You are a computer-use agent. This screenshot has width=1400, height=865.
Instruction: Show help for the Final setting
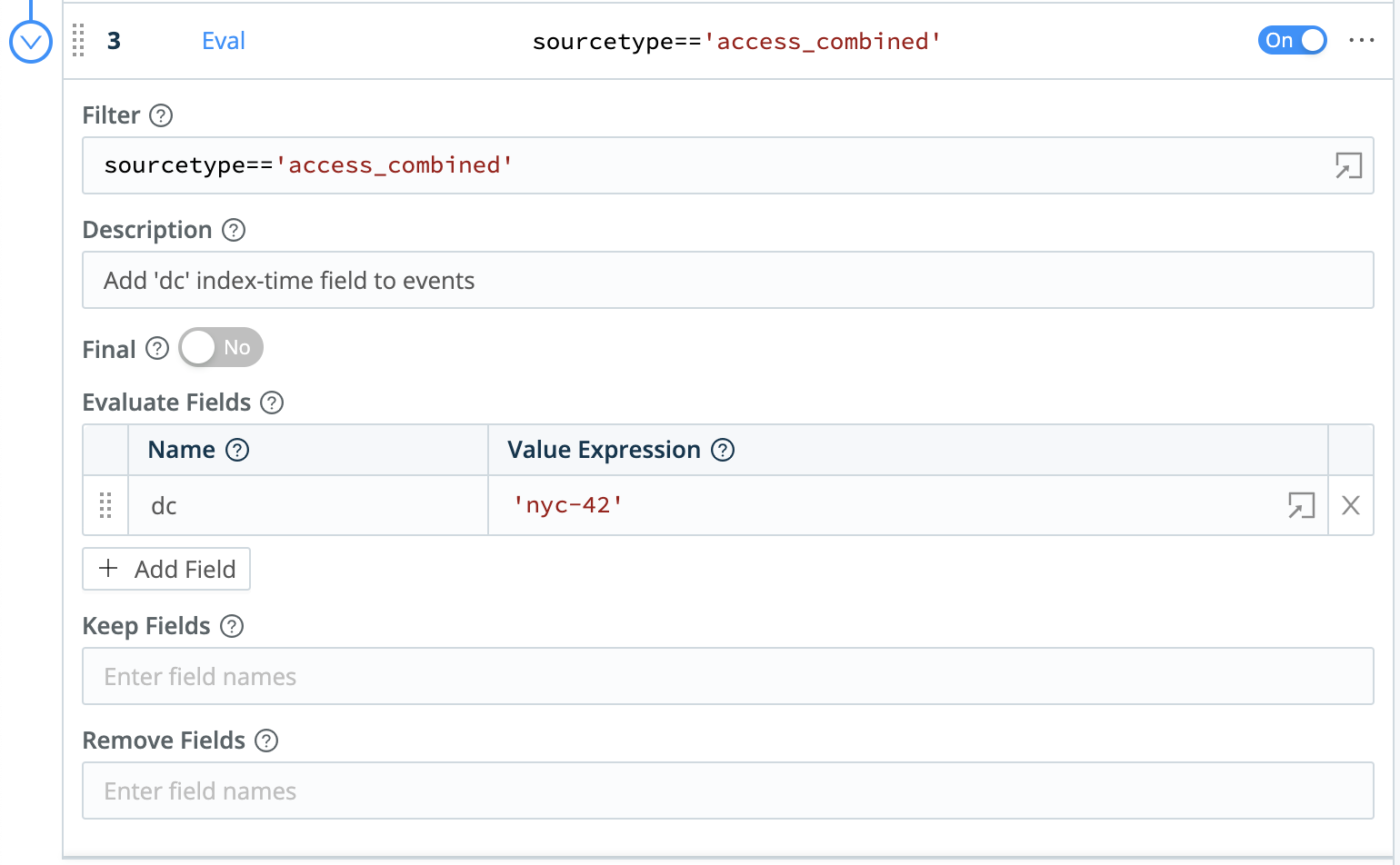157,349
